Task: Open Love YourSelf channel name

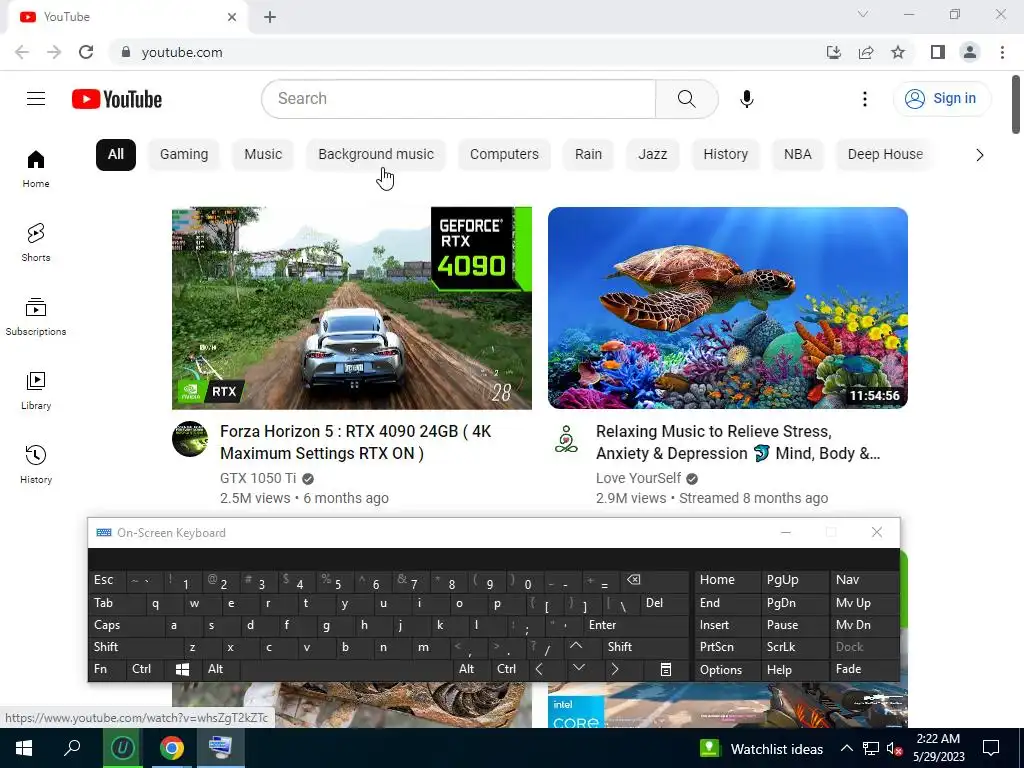Action: pyautogui.click(x=638, y=478)
